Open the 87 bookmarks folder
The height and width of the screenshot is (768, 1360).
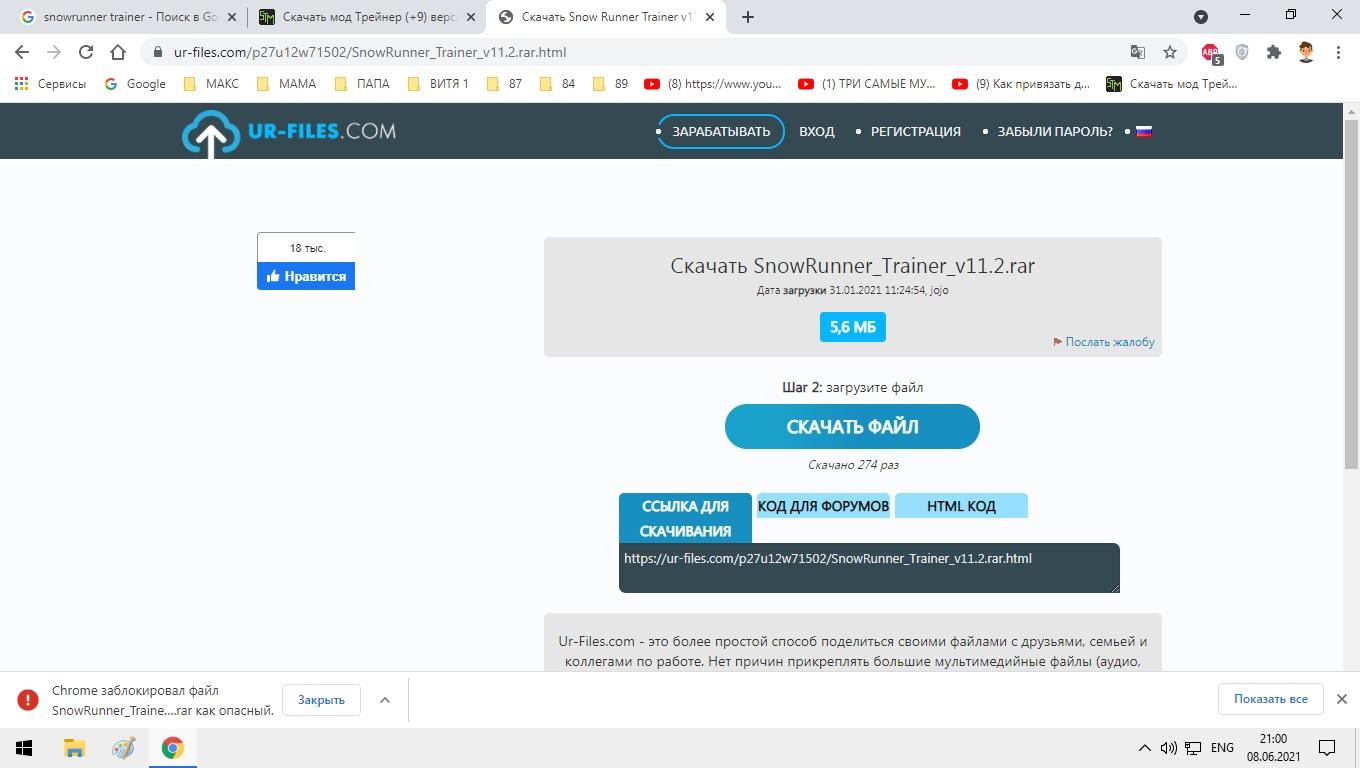[x=504, y=84]
